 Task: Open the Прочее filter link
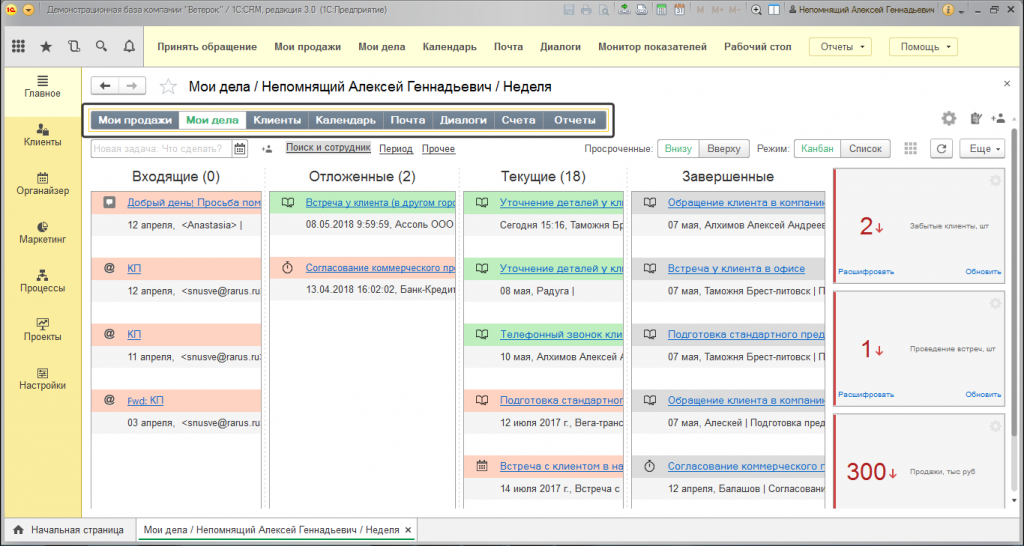(x=438, y=149)
